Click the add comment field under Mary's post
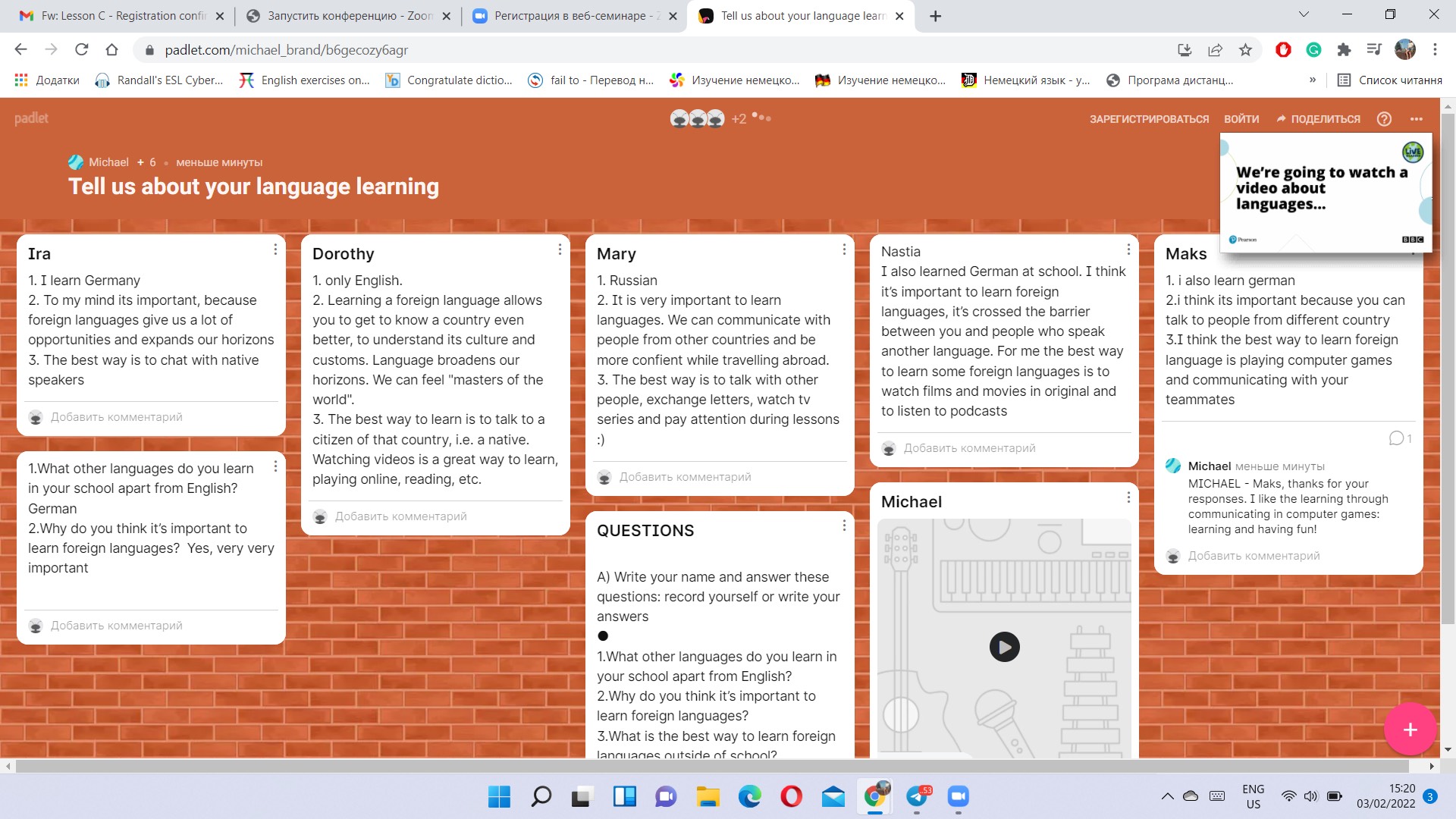The image size is (1456, 819). pyautogui.click(x=685, y=477)
